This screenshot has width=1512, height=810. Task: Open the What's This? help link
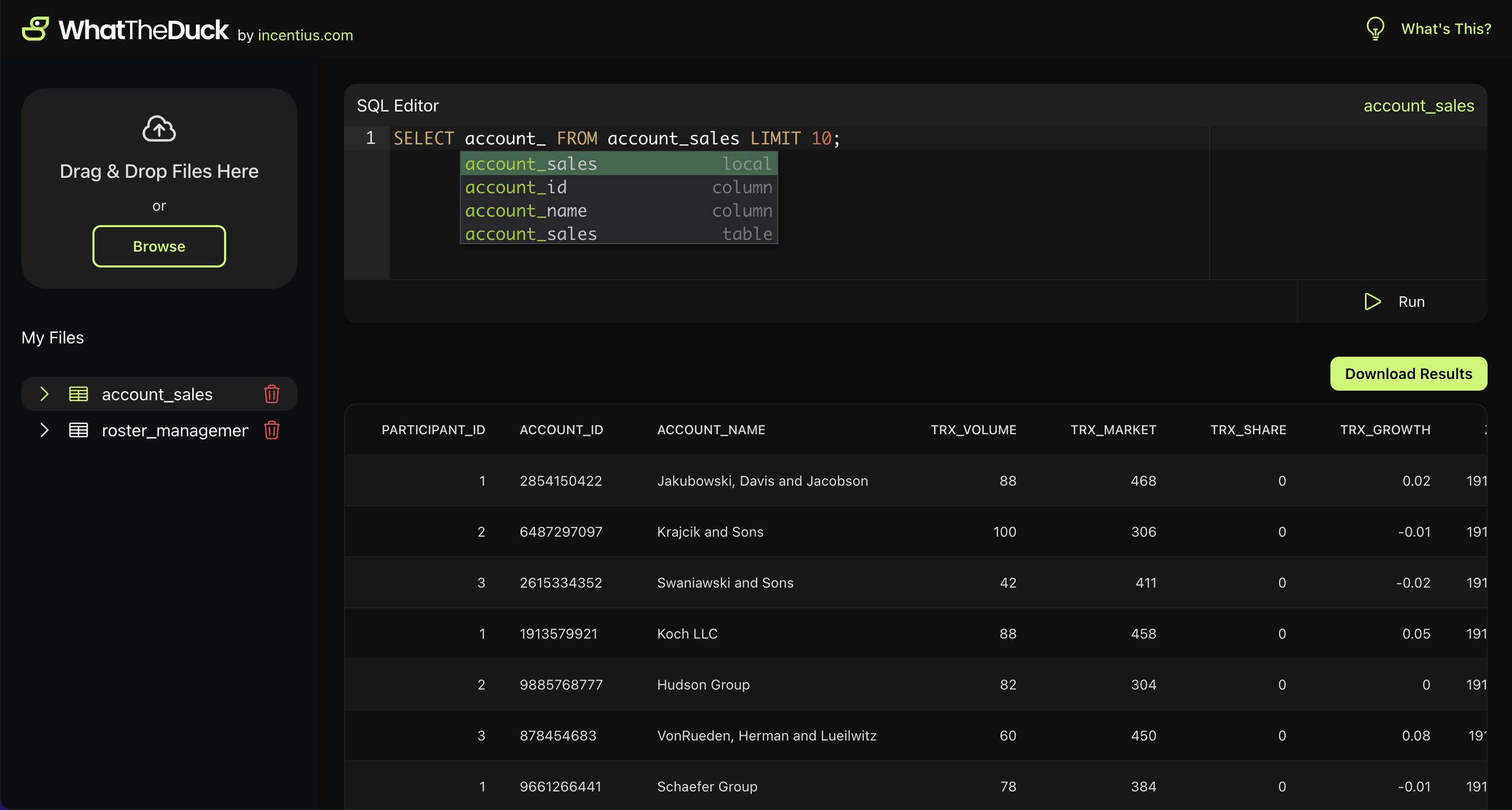[1446, 29]
